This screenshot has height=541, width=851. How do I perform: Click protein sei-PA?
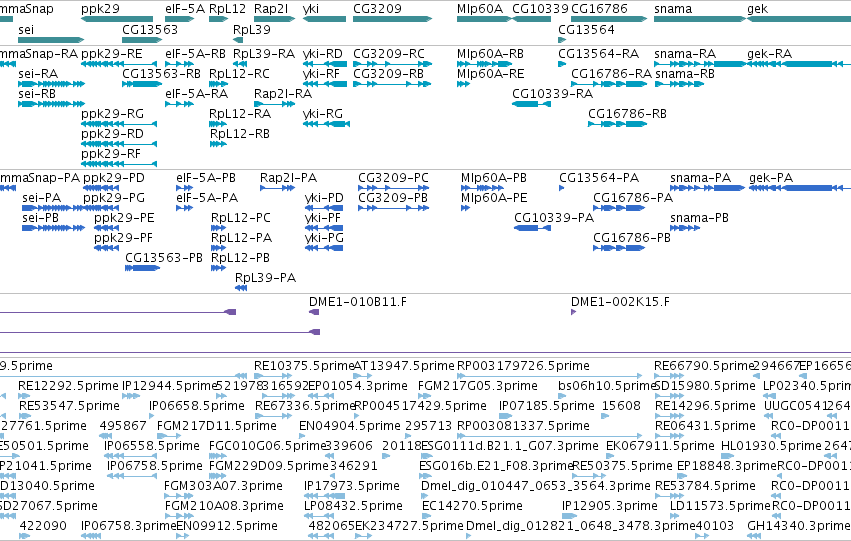[x=41, y=198]
